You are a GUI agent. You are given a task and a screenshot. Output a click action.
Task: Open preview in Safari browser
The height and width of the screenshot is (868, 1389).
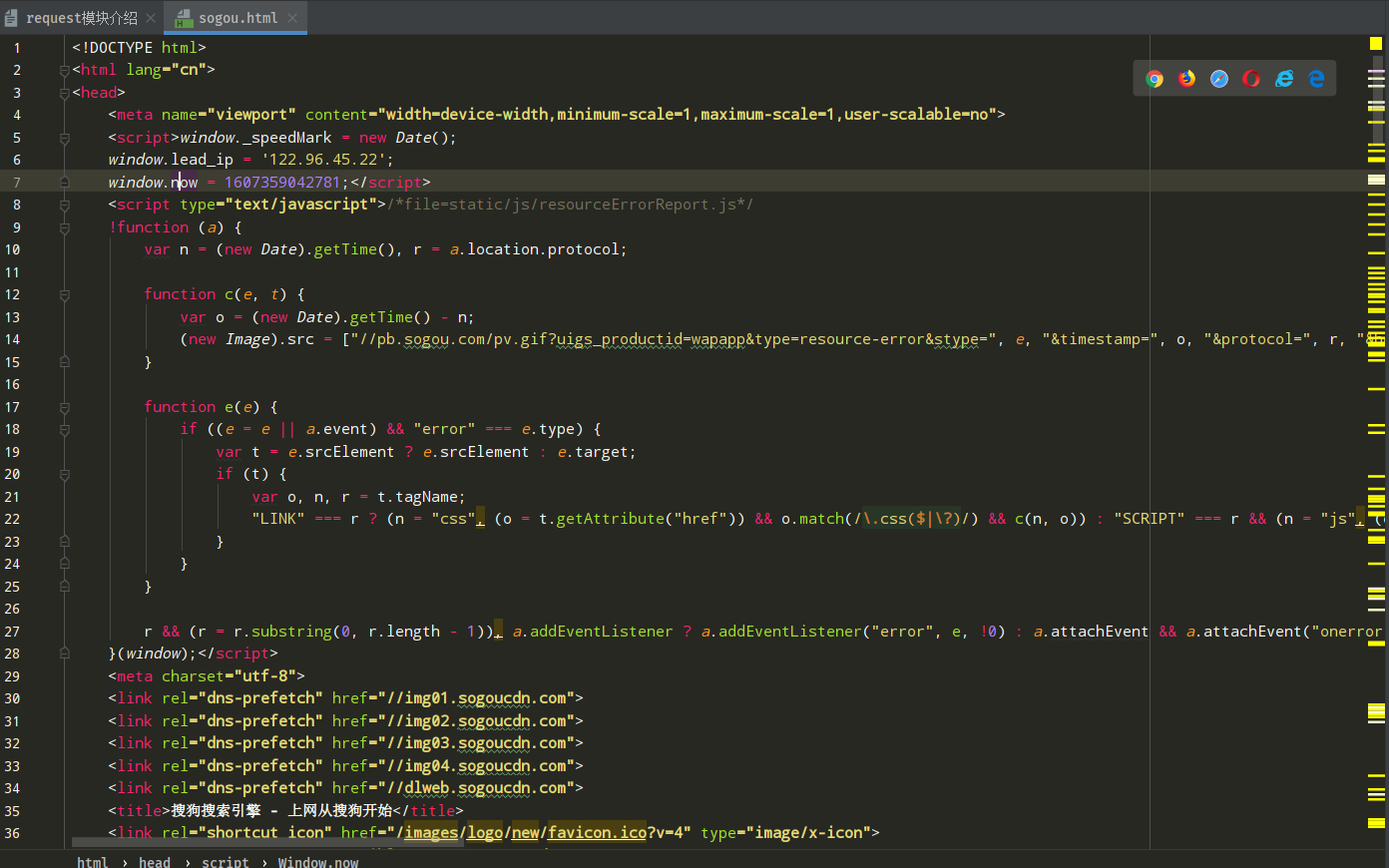(1219, 79)
